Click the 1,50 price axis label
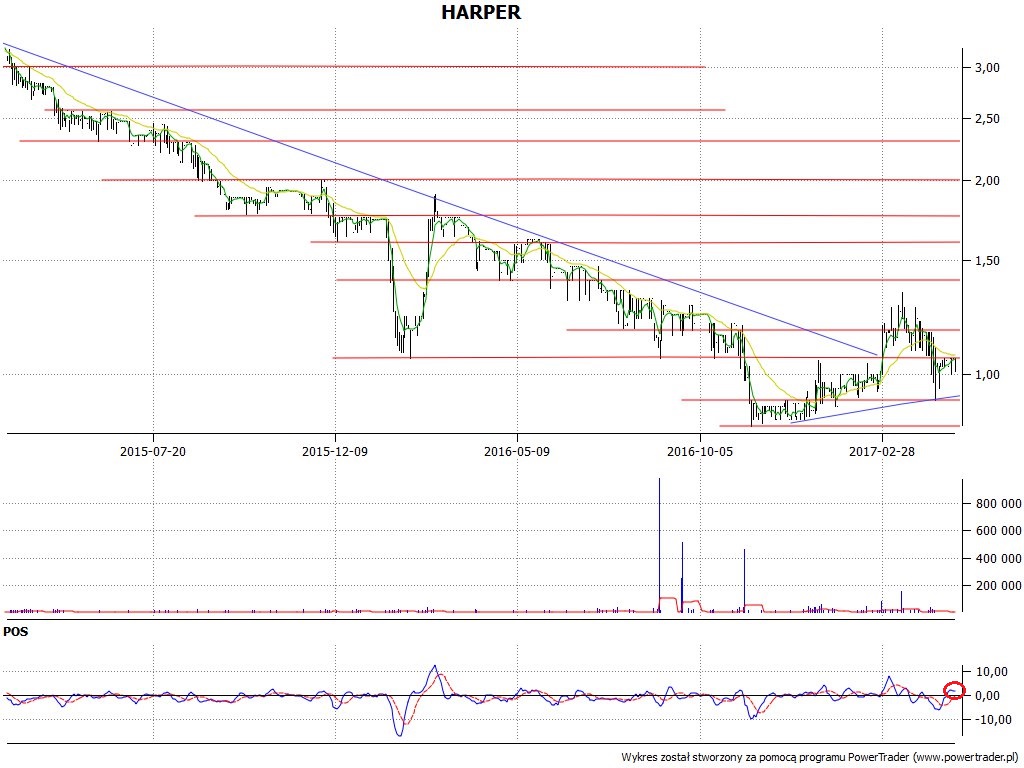The image size is (1024, 768). pyautogui.click(x=987, y=261)
